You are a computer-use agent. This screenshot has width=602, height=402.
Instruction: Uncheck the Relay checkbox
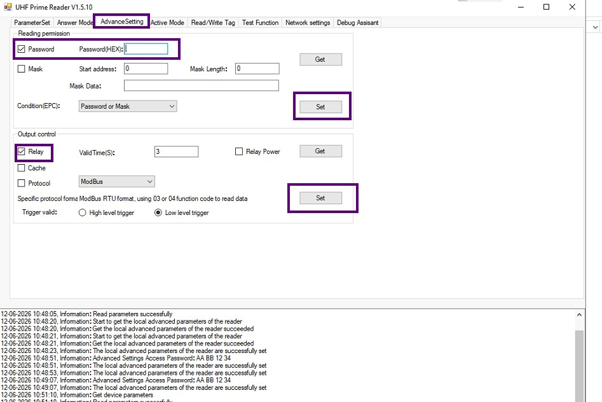point(21,152)
